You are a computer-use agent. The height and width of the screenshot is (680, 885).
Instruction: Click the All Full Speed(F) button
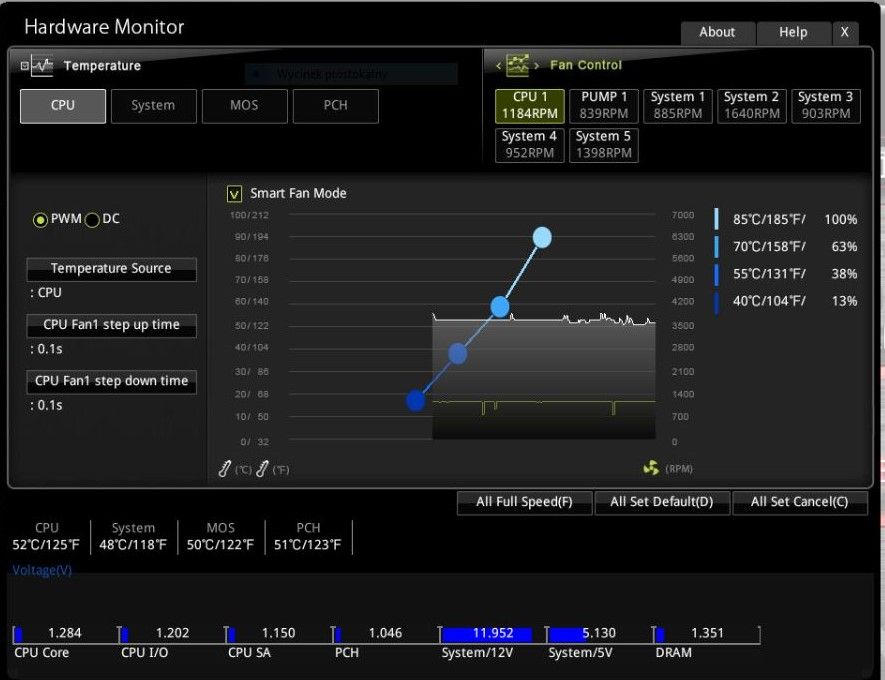(524, 502)
